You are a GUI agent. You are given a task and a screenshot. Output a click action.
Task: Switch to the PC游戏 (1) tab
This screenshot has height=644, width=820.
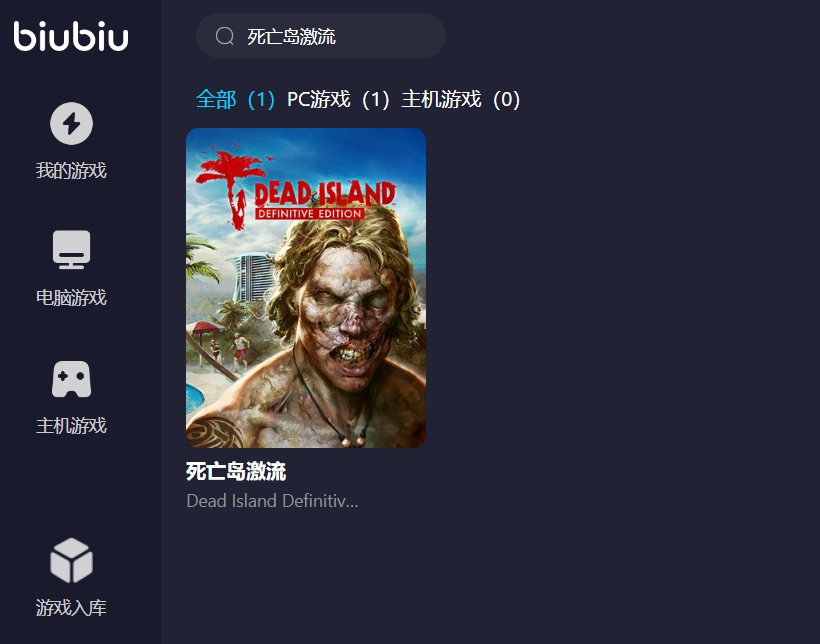click(338, 99)
